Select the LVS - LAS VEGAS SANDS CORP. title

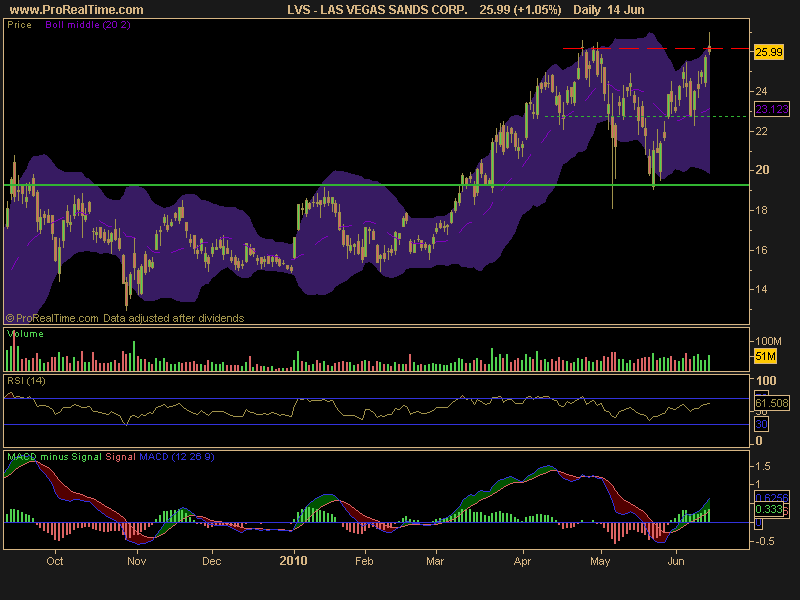(377, 10)
